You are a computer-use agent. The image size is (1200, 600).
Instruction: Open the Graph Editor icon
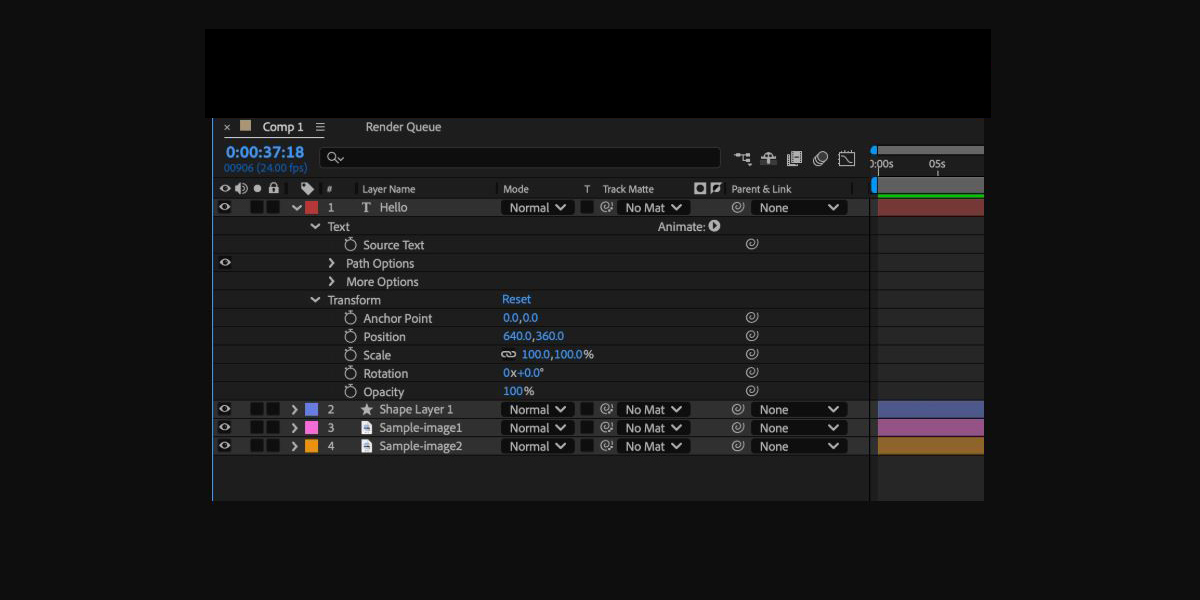(x=847, y=158)
